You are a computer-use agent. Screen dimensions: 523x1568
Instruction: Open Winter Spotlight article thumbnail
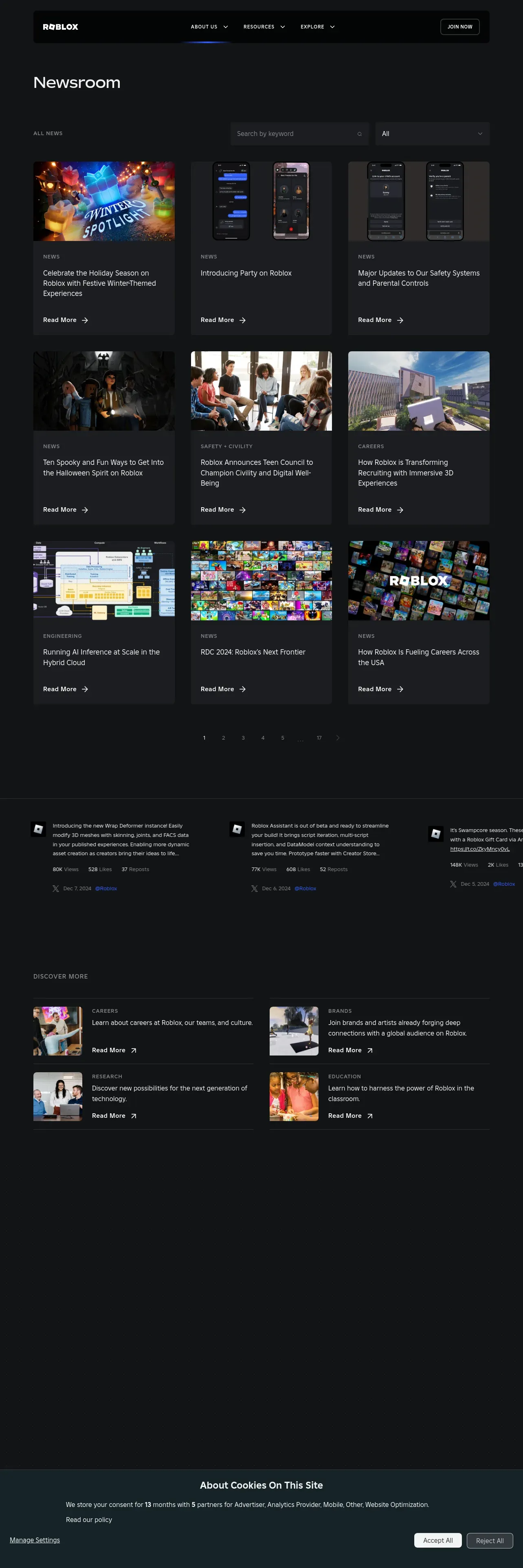pyautogui.click(x=104, y=201)
